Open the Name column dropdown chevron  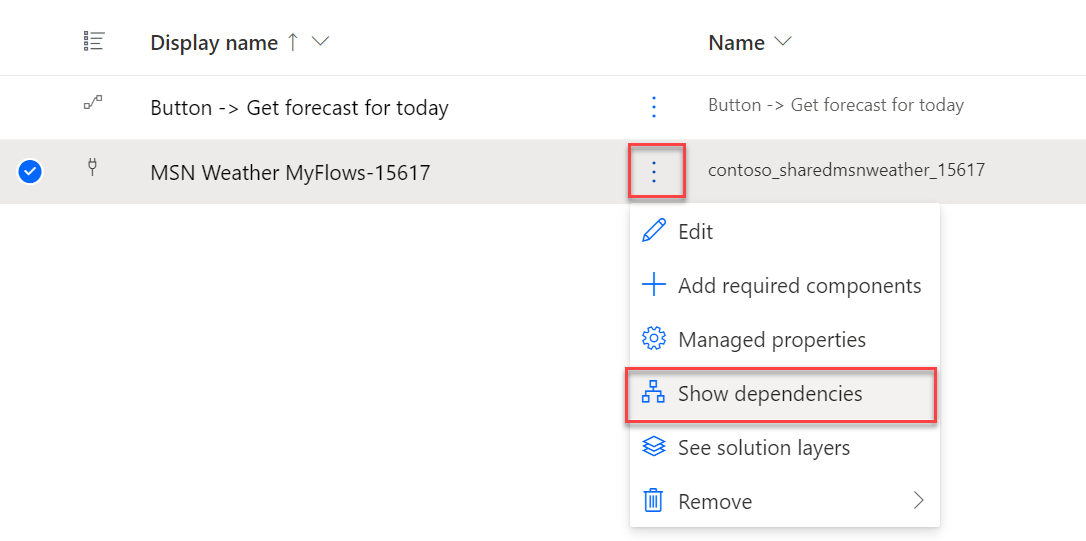tap(783, 42)
